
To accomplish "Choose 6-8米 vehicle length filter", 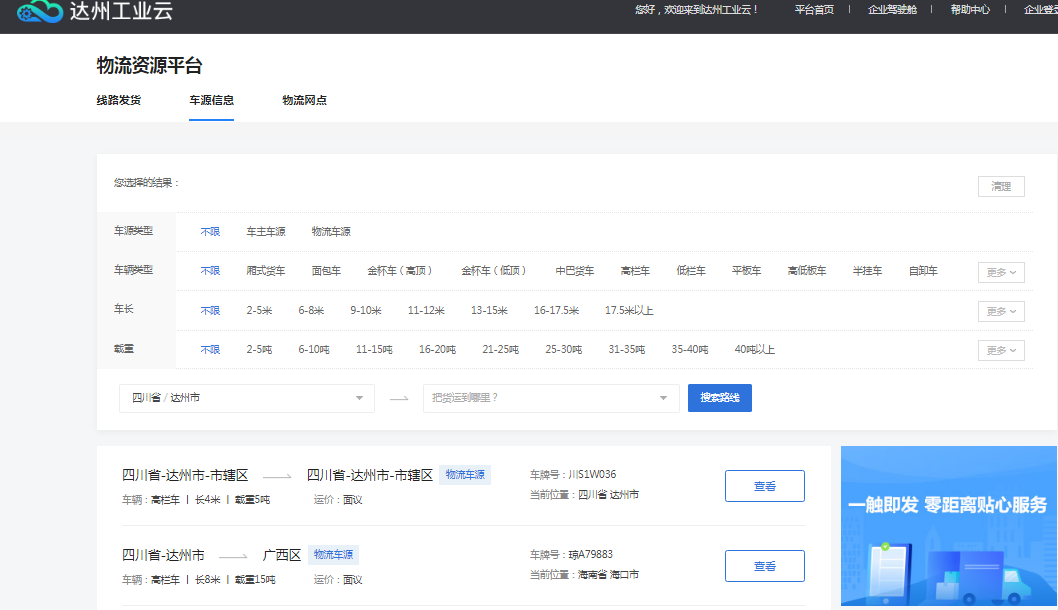I will coord(311,311).
